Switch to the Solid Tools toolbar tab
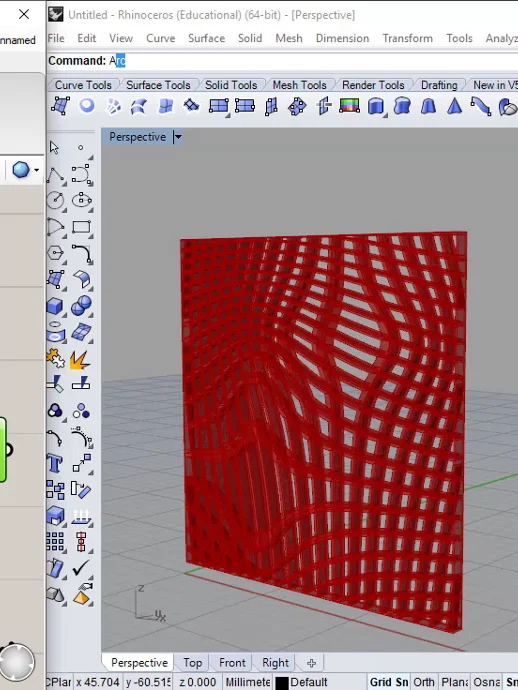Viewport: 518px width, 690px height. [231, 85]
